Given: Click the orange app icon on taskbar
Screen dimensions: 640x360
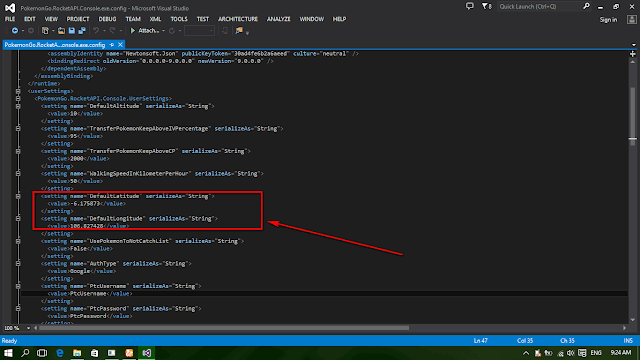Looking at the screenshot, I should pyautogui.click(x=129, y=353).
